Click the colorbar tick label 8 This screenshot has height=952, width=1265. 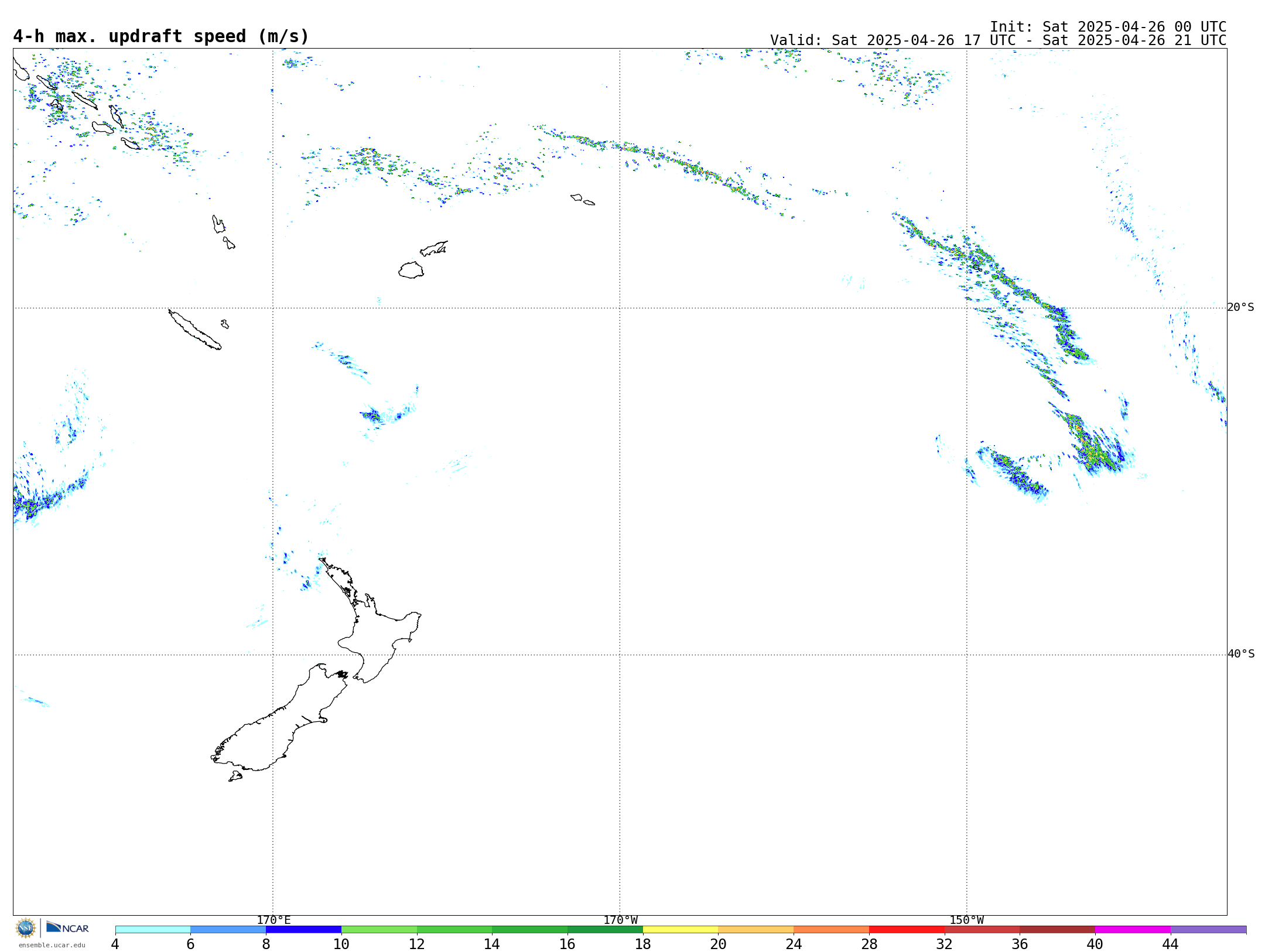click(x=266, y=944)
